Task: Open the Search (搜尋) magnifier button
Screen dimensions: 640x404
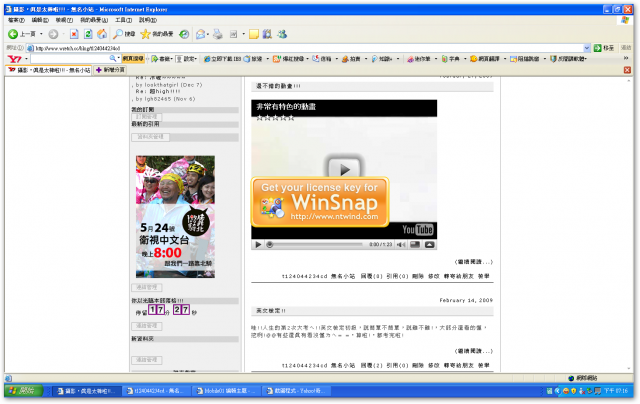Action: pyautogui.click(x=124, y=34)
